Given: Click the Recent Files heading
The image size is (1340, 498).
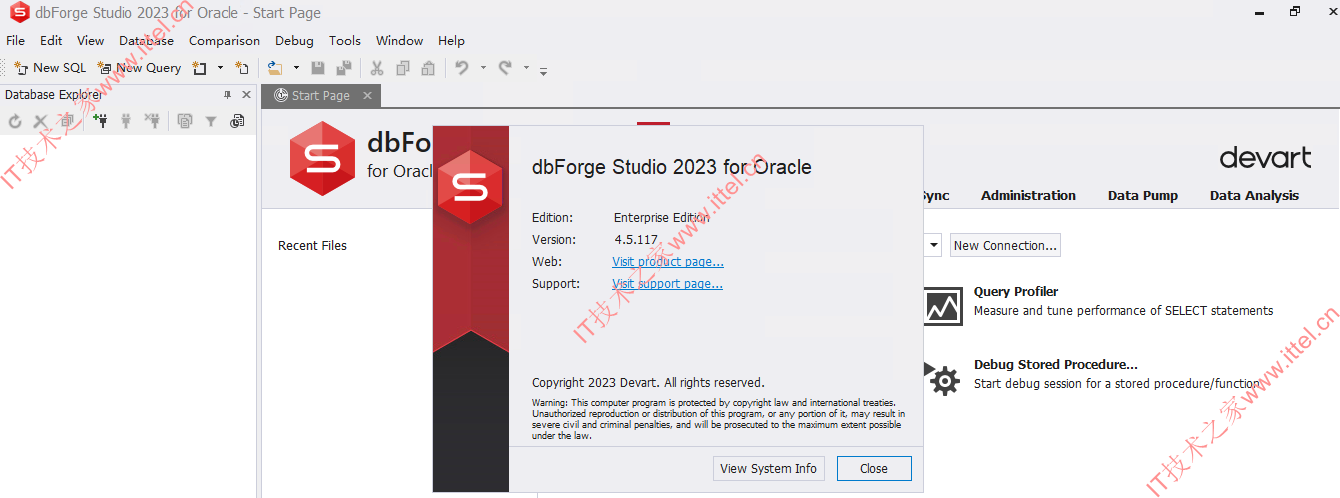Looking at the screenshot, I should (x=312, y=246).
